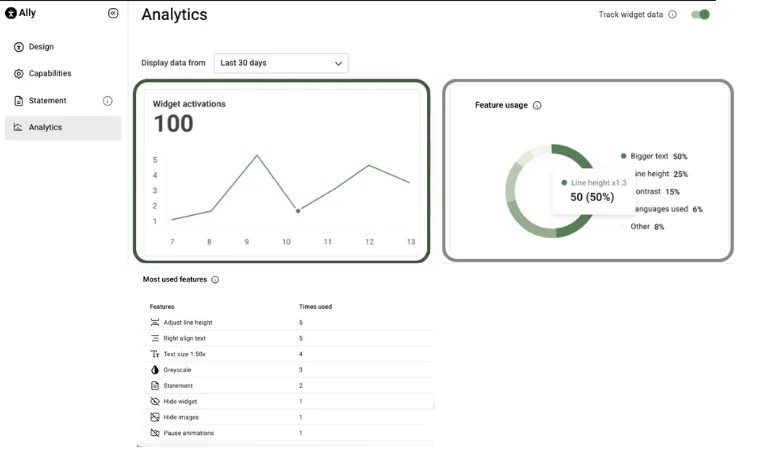Click the data point on the line chart
Screen dimensions: 780x450
(x=298, y=211)
